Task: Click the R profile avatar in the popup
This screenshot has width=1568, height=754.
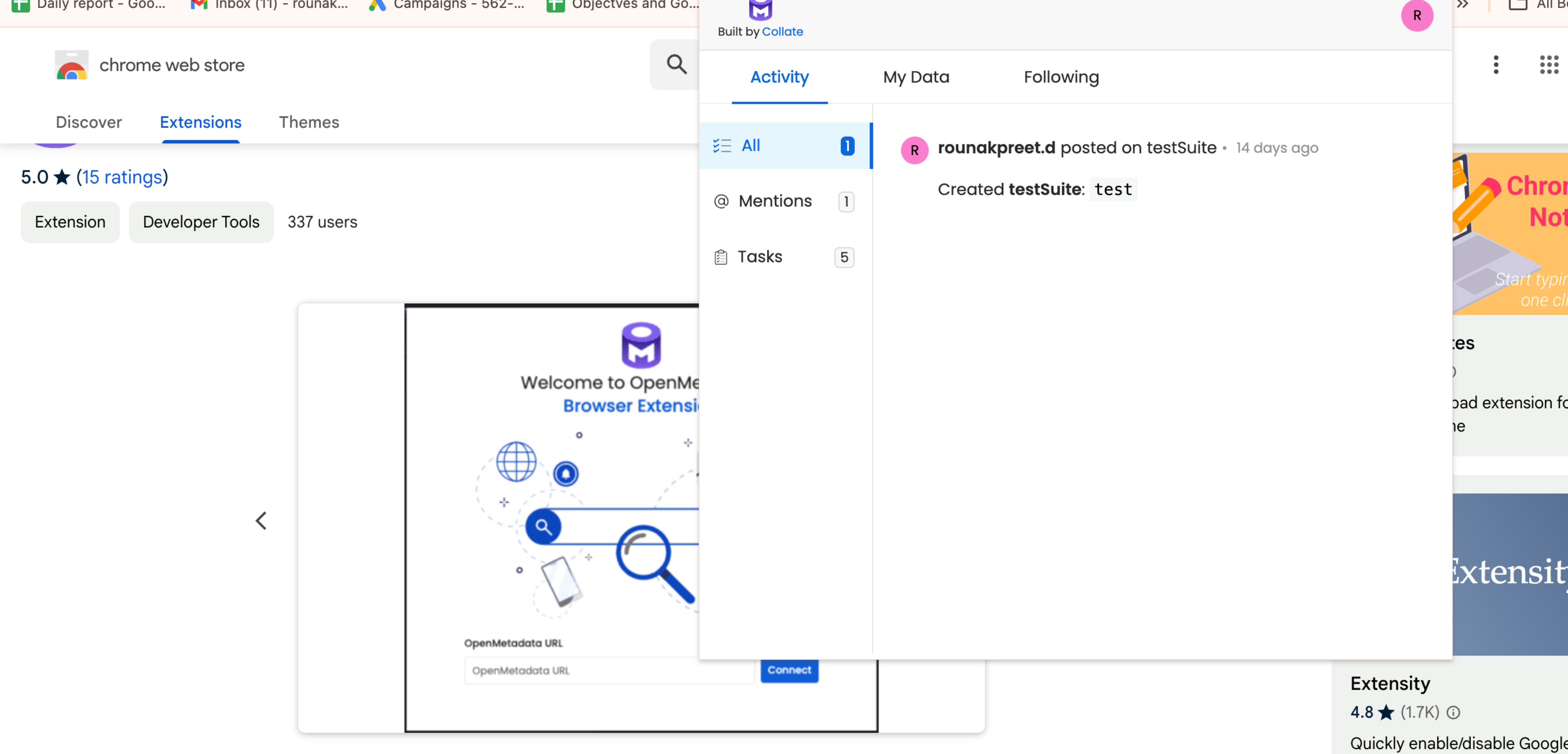Action: click(x=1418, y=15)
